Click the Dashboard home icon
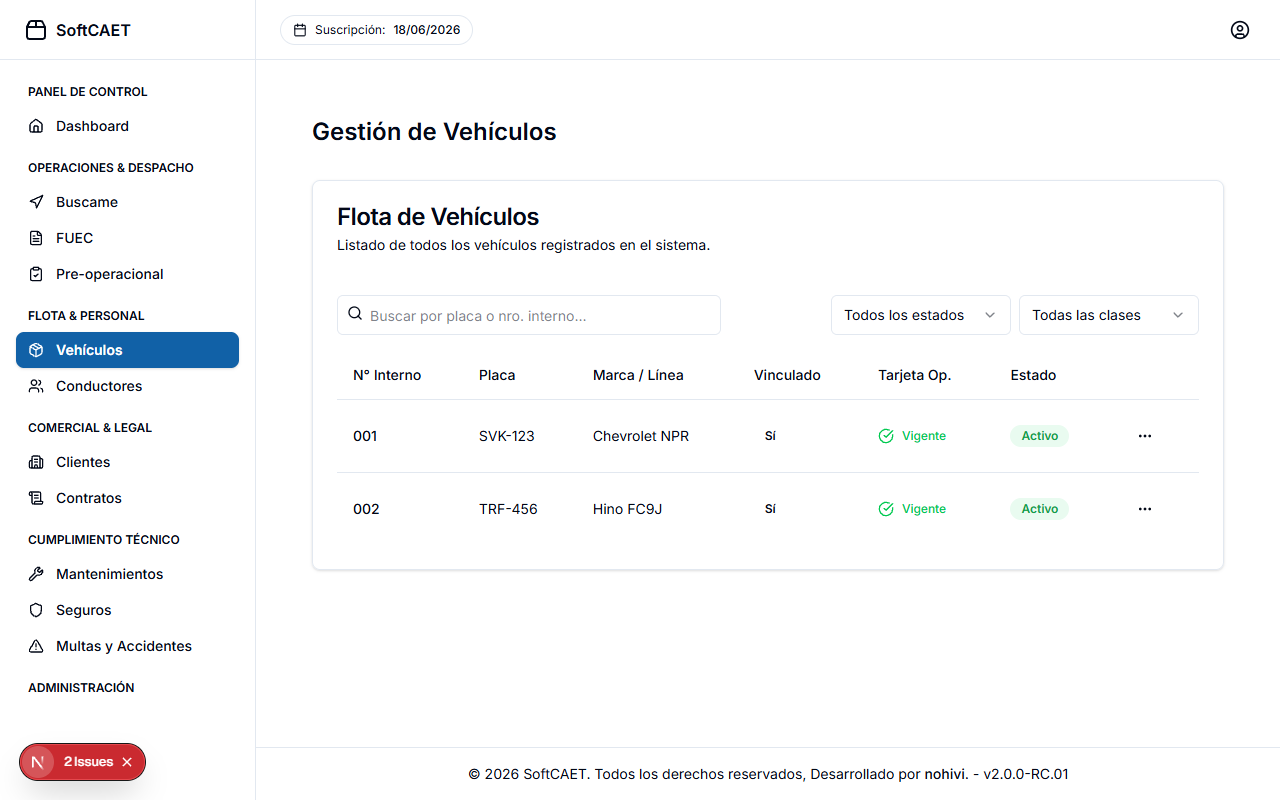This screenshot has width=1280, height=800. [x=36, y=126]
